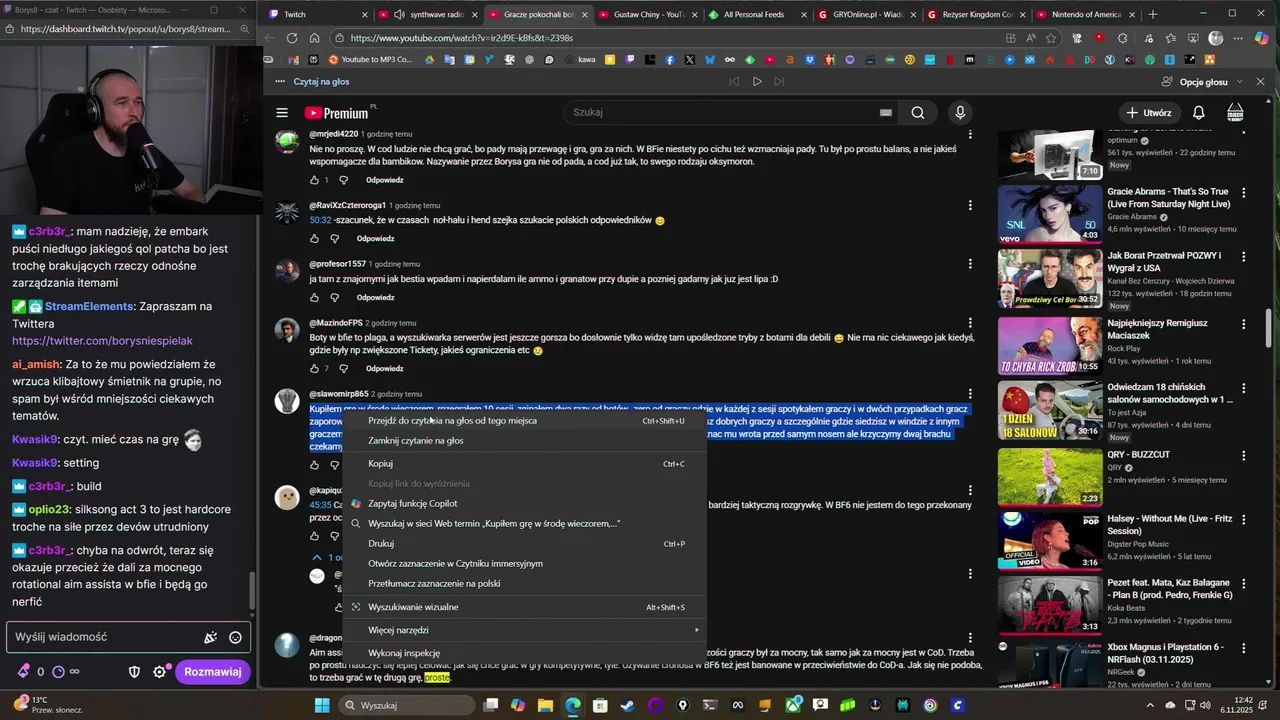
Task: Click the YouTube search magnifier button
Action: coord(917,113)
